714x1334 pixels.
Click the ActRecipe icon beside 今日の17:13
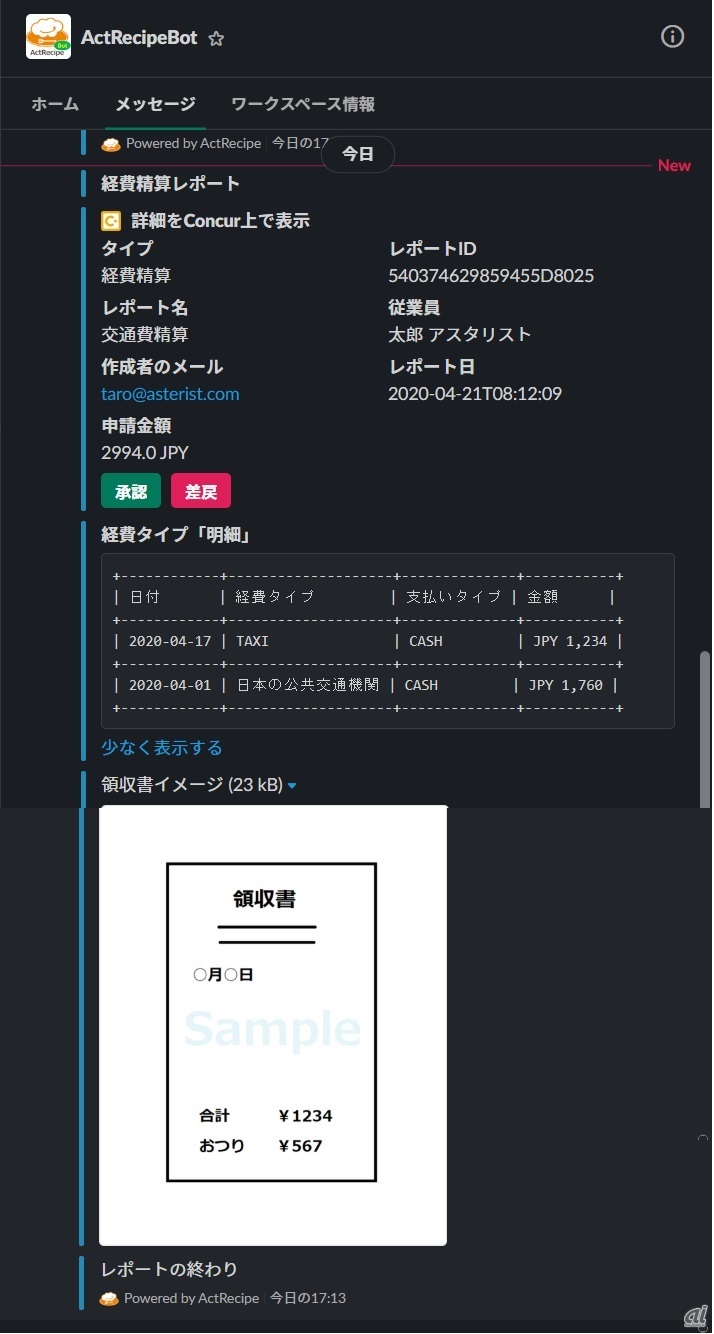tap(110, 1298)
